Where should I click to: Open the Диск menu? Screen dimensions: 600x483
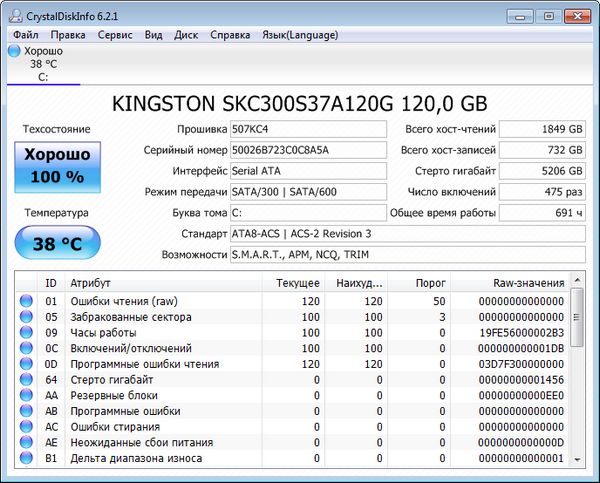pyautogui.click(x=186, y=34)
